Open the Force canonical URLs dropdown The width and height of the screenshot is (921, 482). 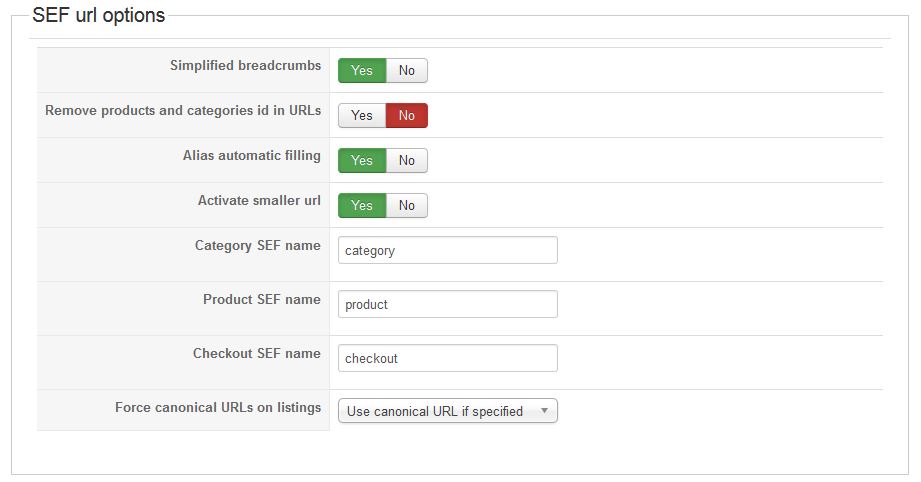(x=447, y=411)
